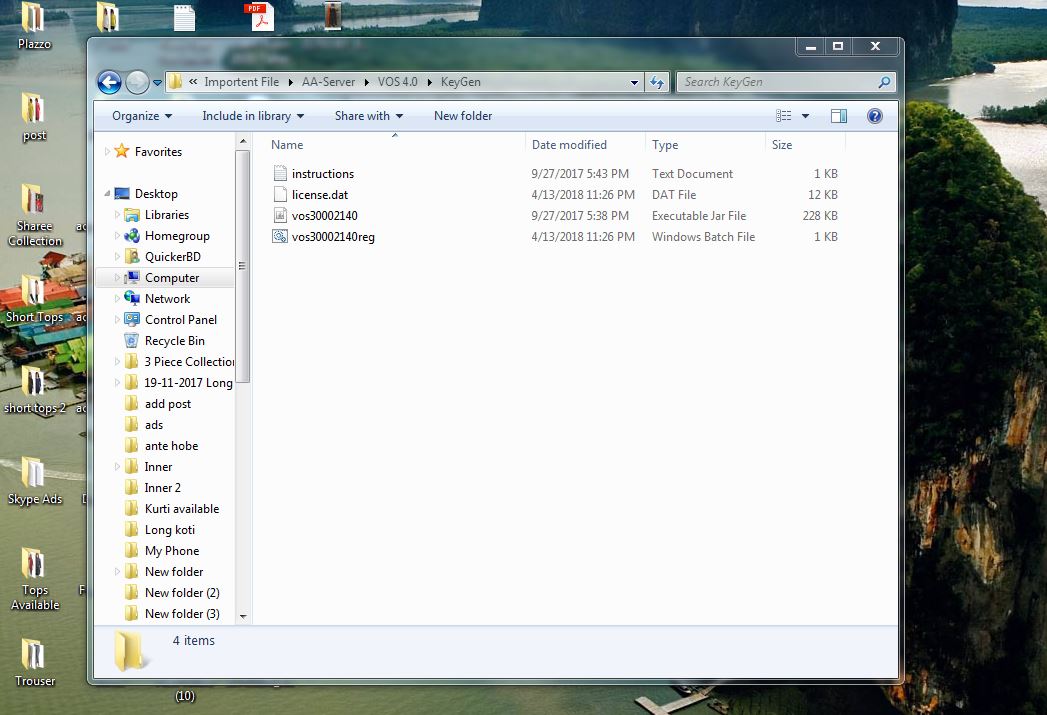Viewport: 1047px width, 715px height.
Task: Select the Trouser desktop folder
Action: [x=34, y=663]
